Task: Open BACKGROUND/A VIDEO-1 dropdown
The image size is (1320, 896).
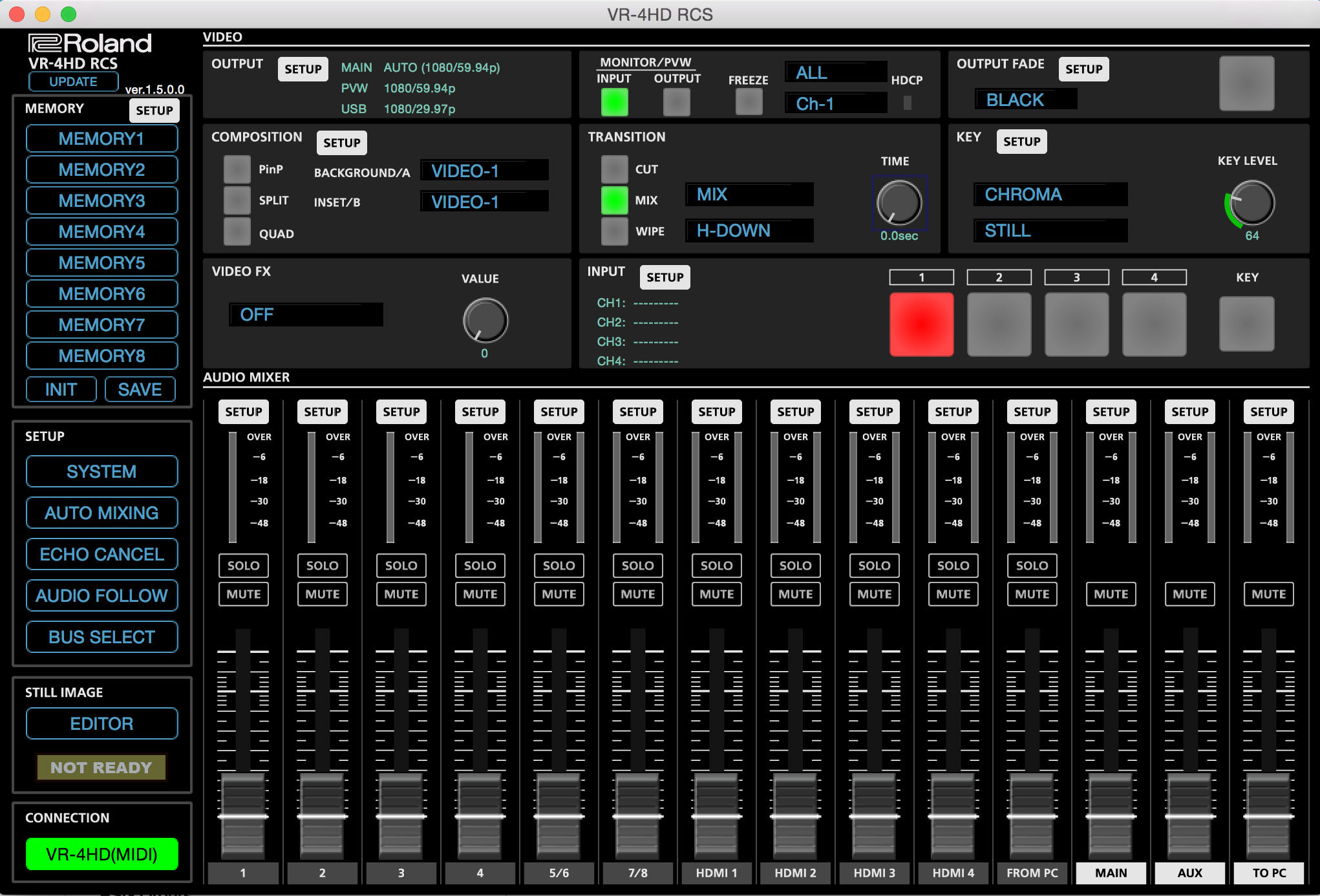Action: pos(484,171)
